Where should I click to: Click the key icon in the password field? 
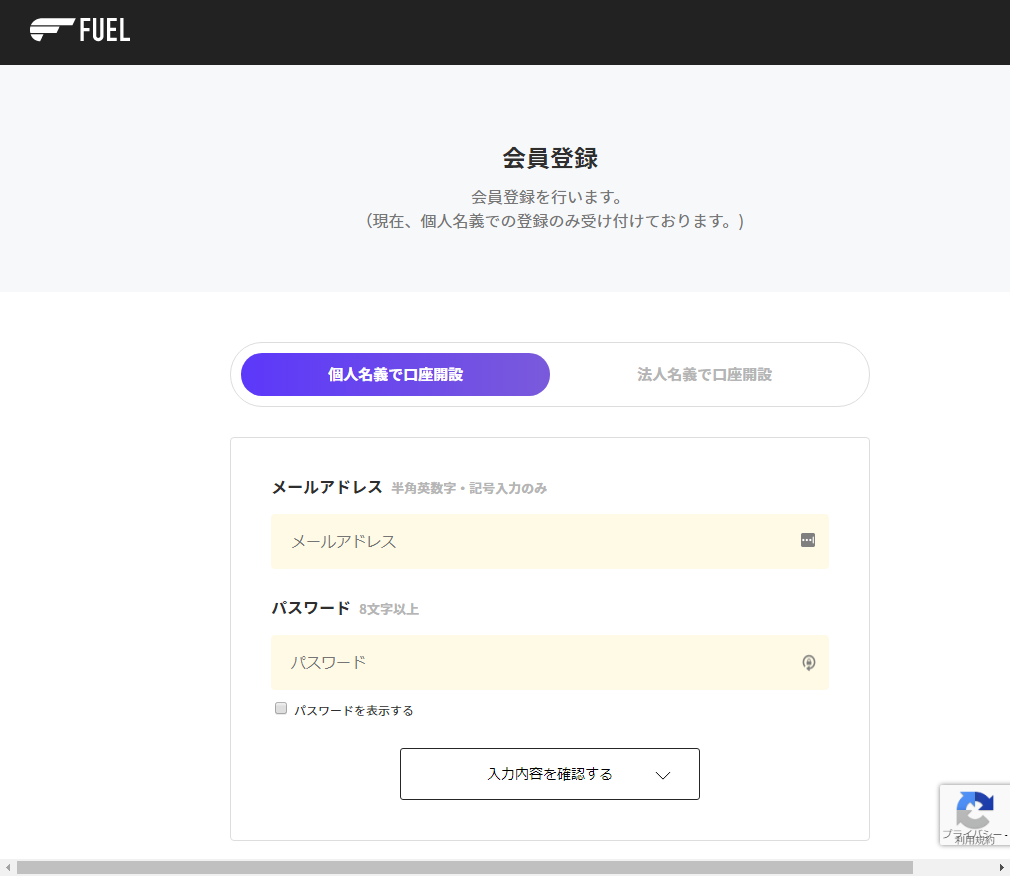pyautogui.click(x=809, y=662)
